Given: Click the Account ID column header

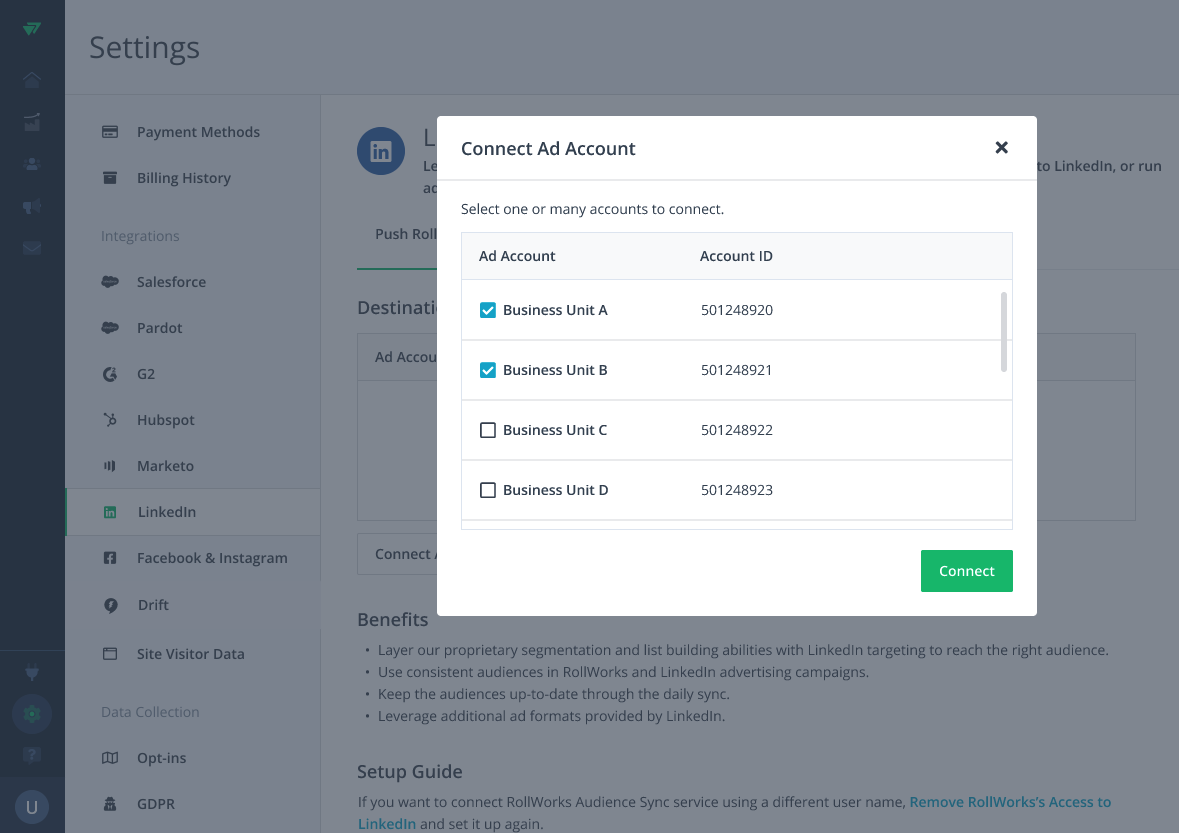Looking at the screenshot, I should pos(736,256).
